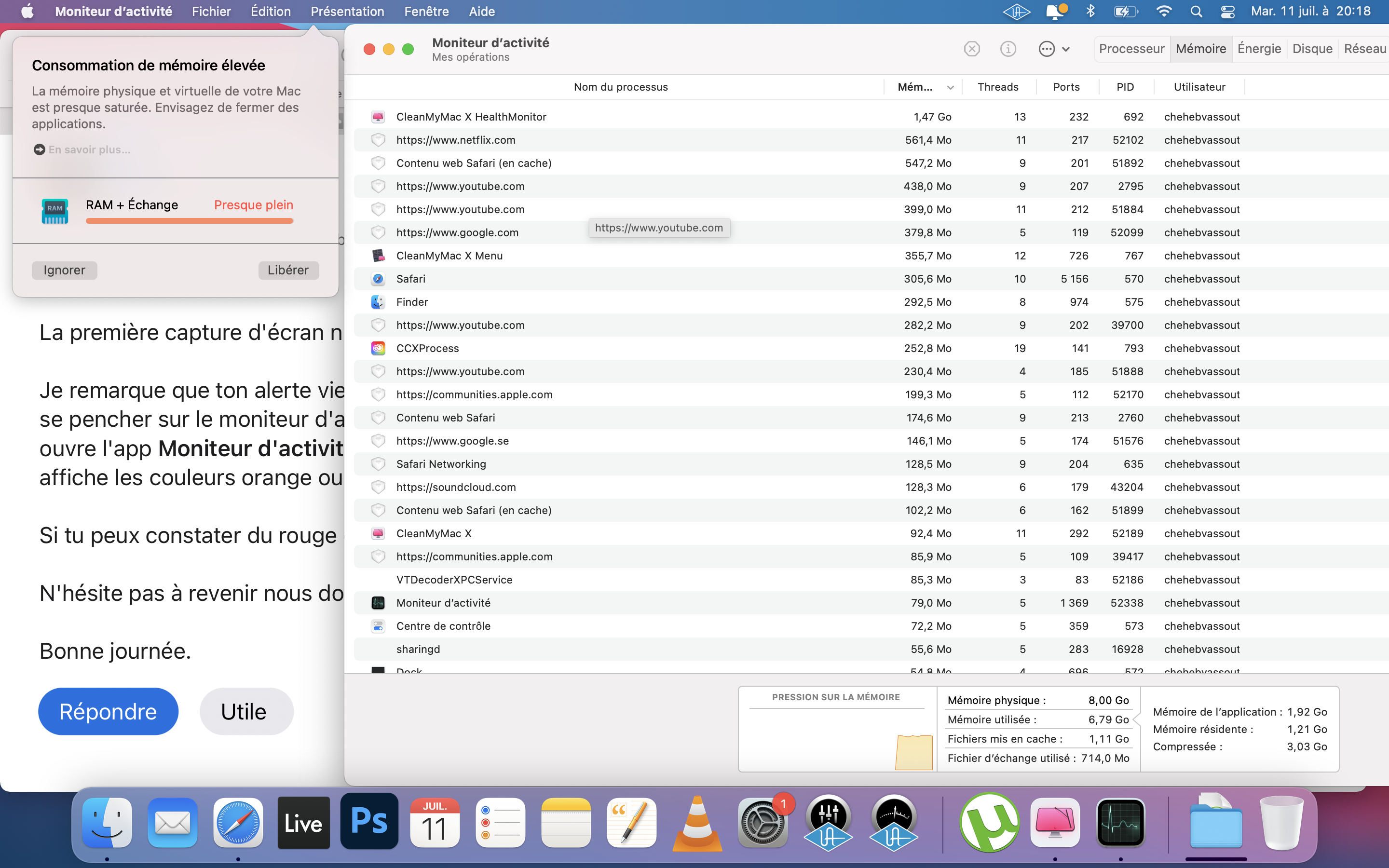Open the Présentation menu
The width and height of the screenshot is (1389, 868).
click(x=347, y=12)
